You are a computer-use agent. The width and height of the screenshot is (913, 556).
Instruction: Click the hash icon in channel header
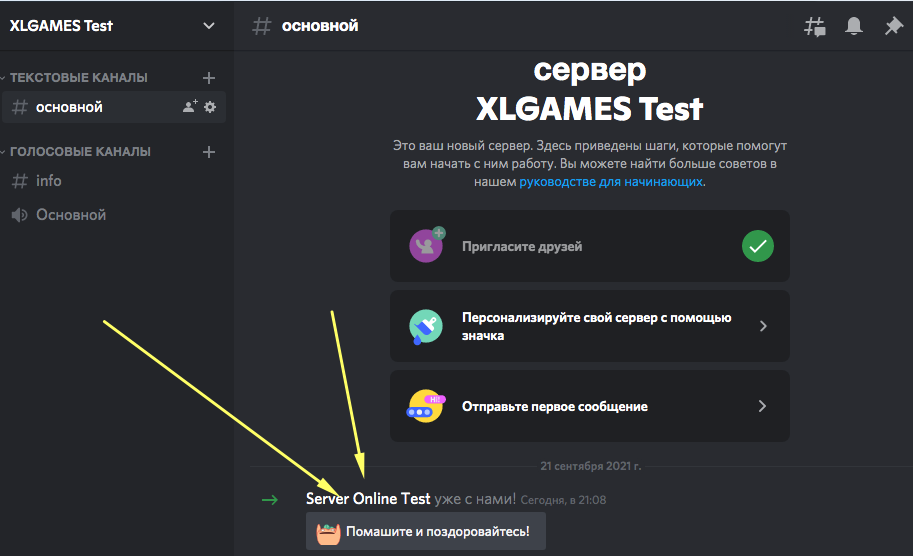click(x=261, y=26)
